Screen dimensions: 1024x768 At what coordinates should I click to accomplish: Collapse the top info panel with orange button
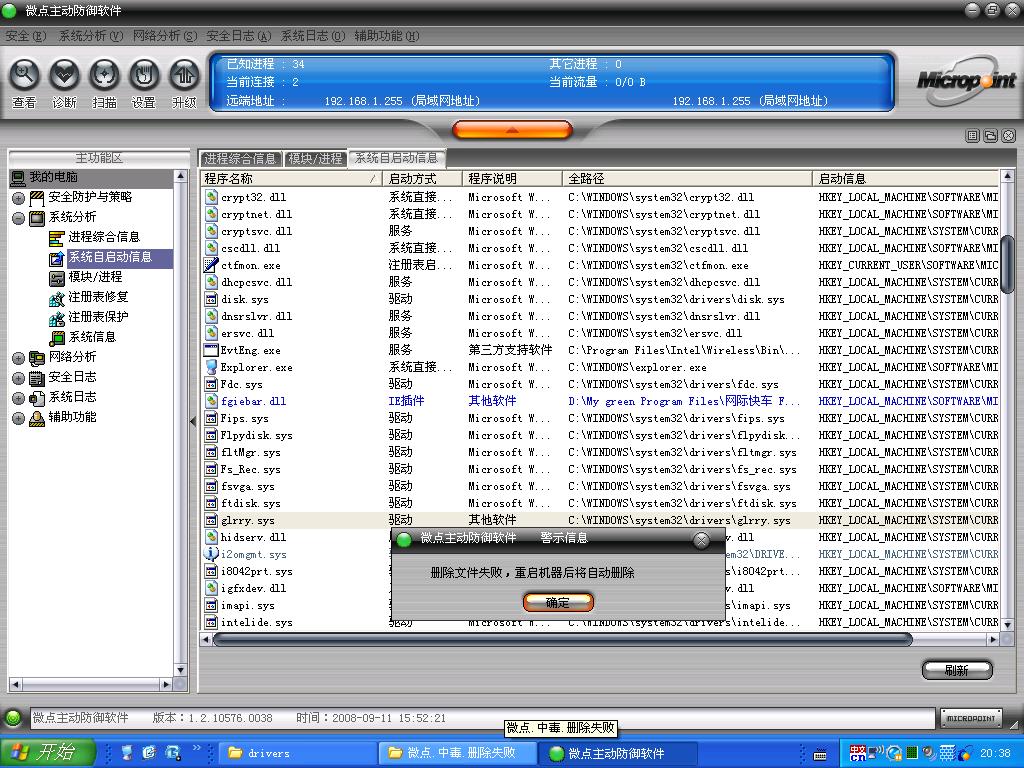click(512, 130)
